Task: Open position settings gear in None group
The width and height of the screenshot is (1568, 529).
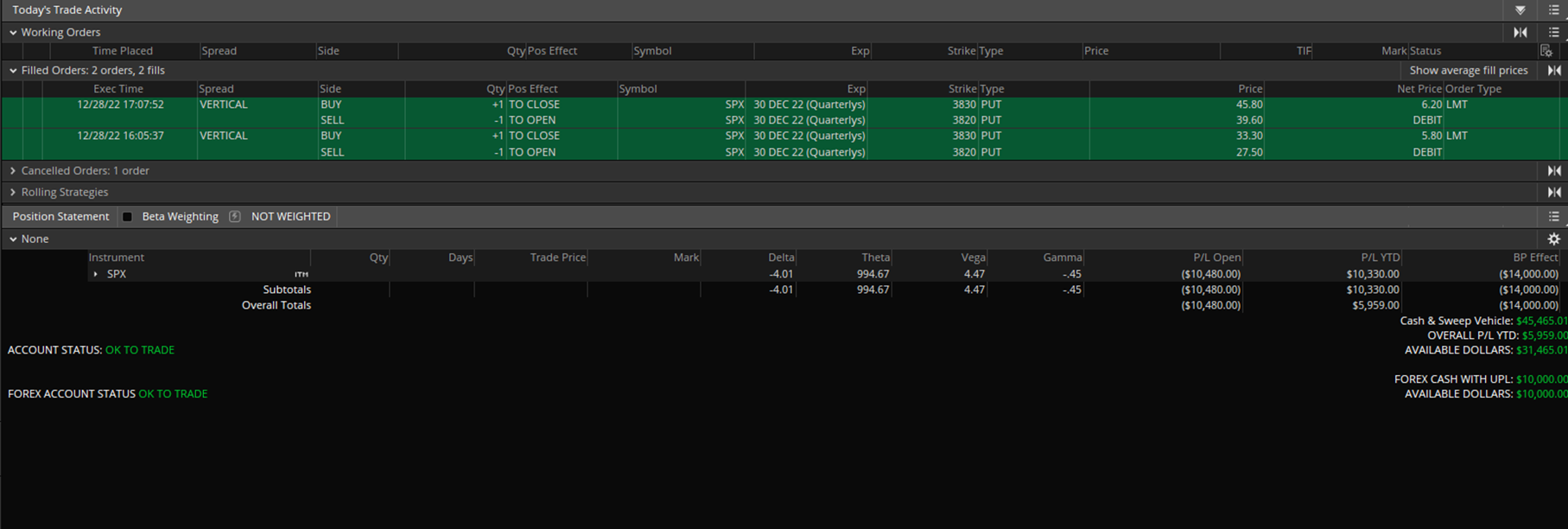Action: point(1553,239)
